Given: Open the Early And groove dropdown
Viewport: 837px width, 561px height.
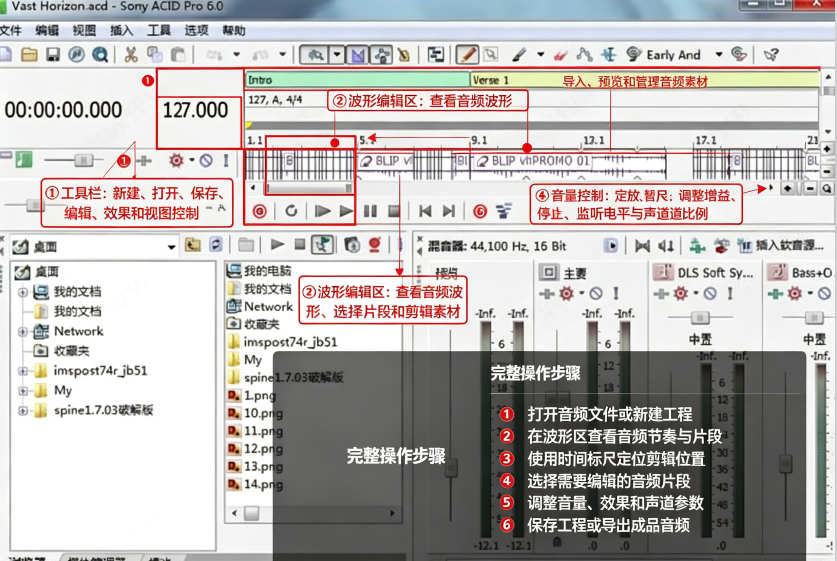Looking at the screenshot, I should coord(719,54).
